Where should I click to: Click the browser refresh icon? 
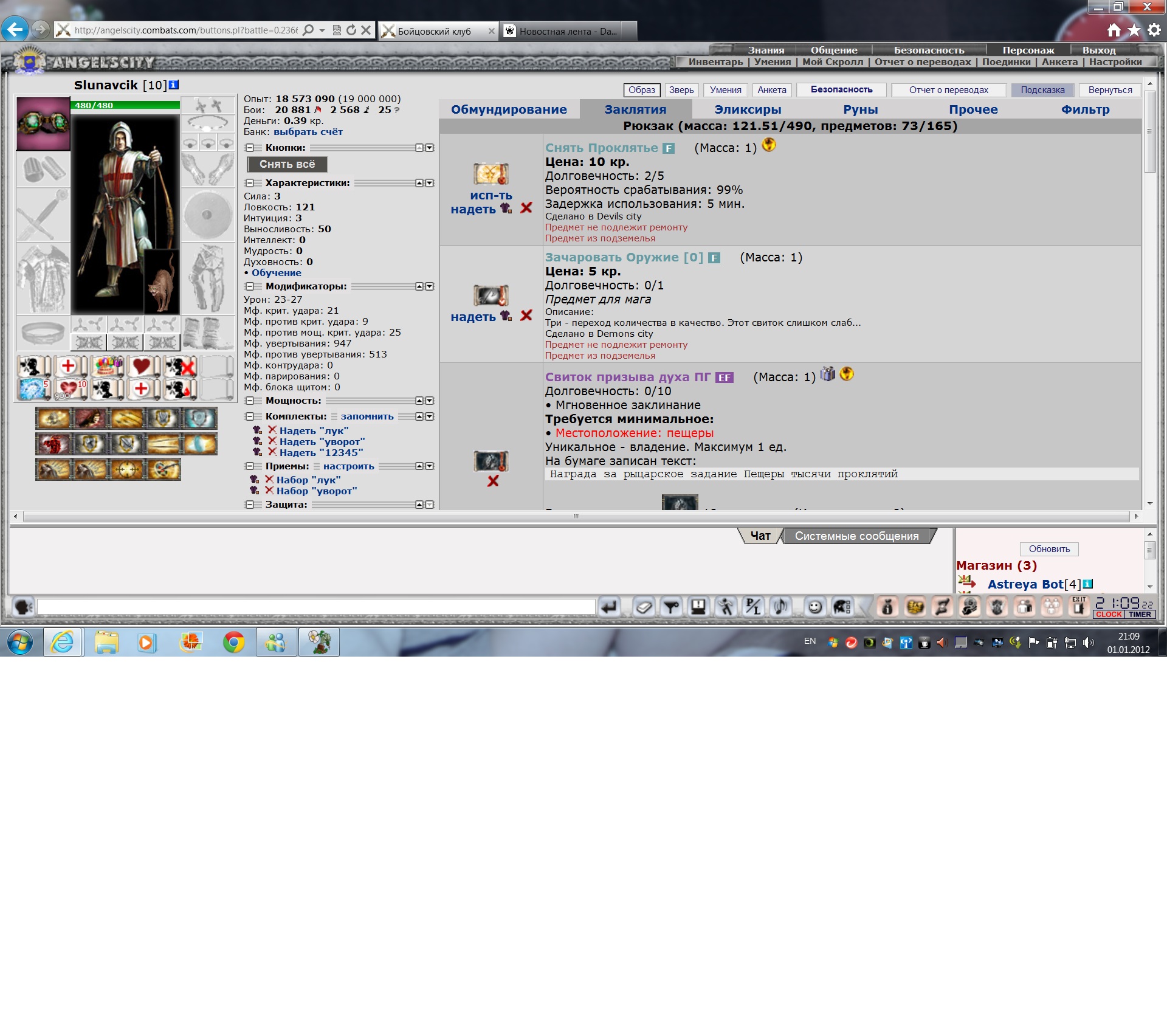(351, 30)
